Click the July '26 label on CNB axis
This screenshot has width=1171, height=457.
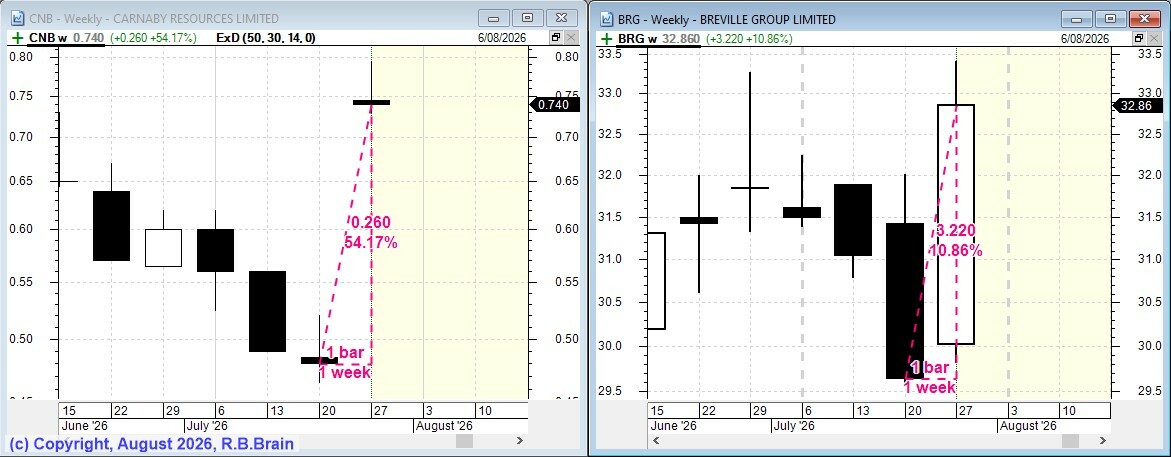pyautogui.click(x=207, y=426)
